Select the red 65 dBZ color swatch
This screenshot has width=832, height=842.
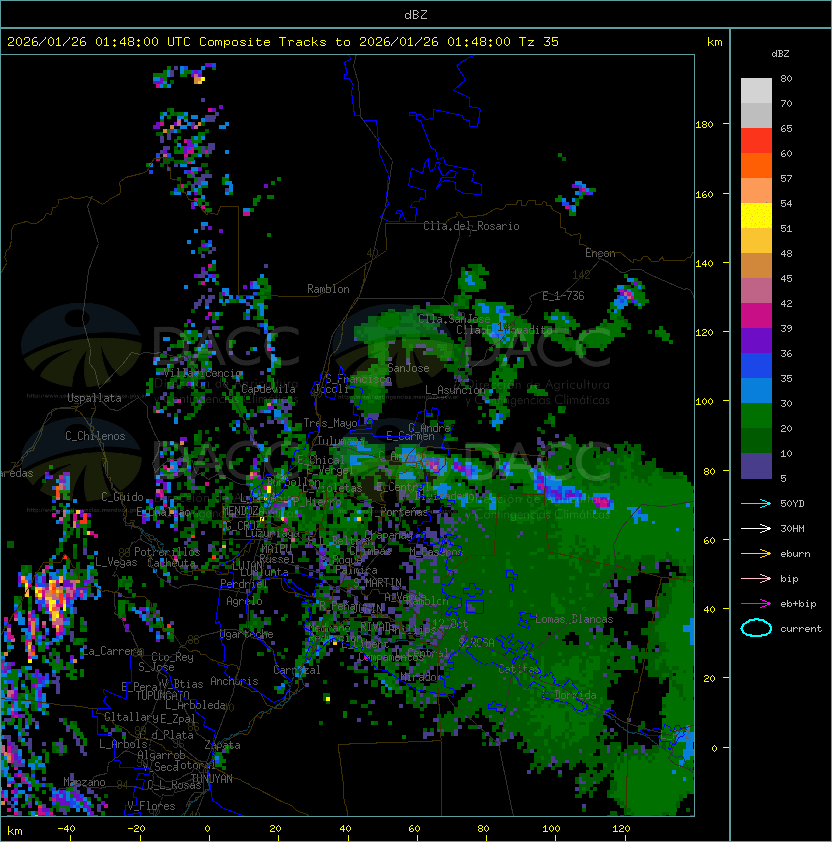point(756,140)
